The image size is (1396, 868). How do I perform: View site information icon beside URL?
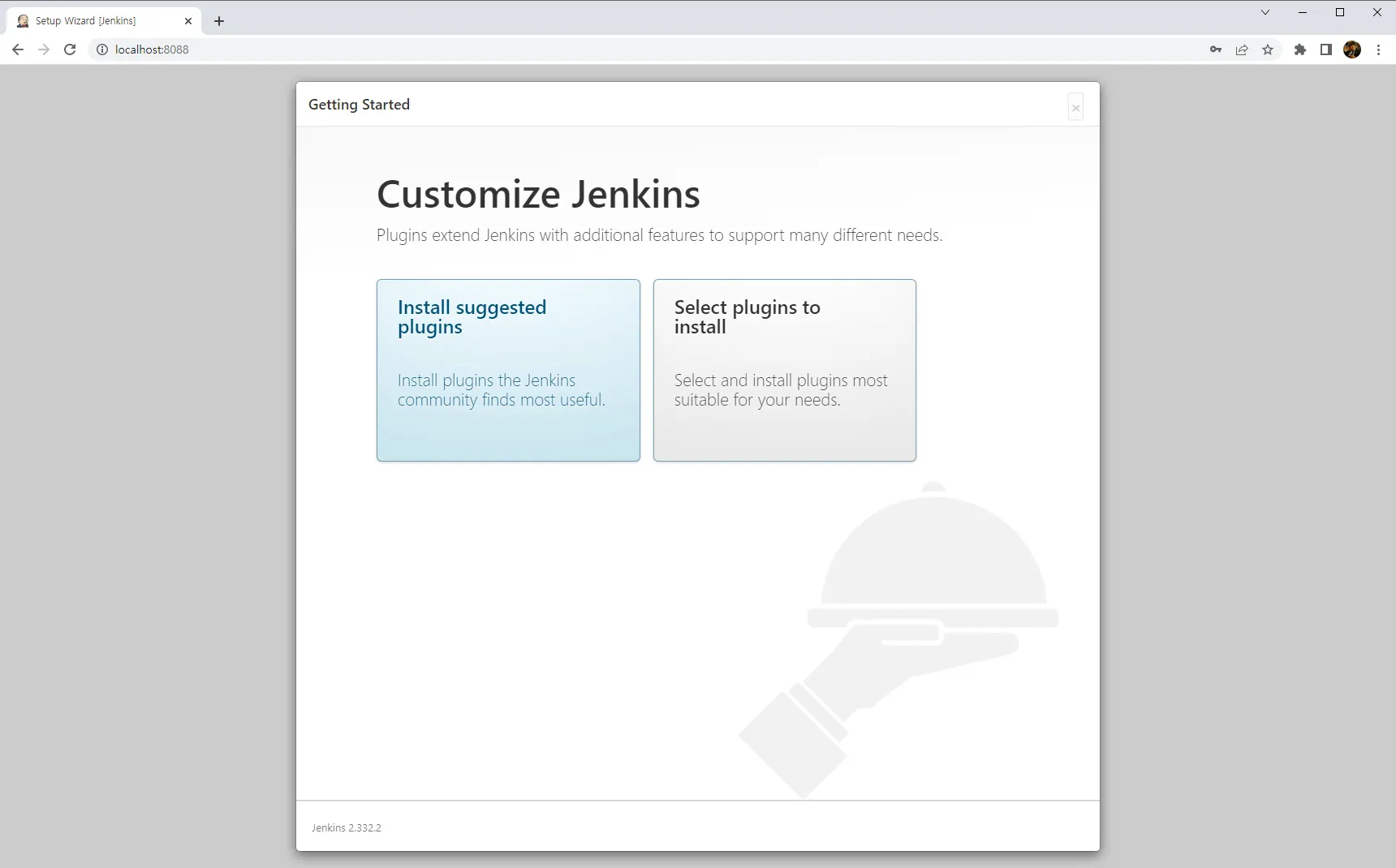coord(102,49)
